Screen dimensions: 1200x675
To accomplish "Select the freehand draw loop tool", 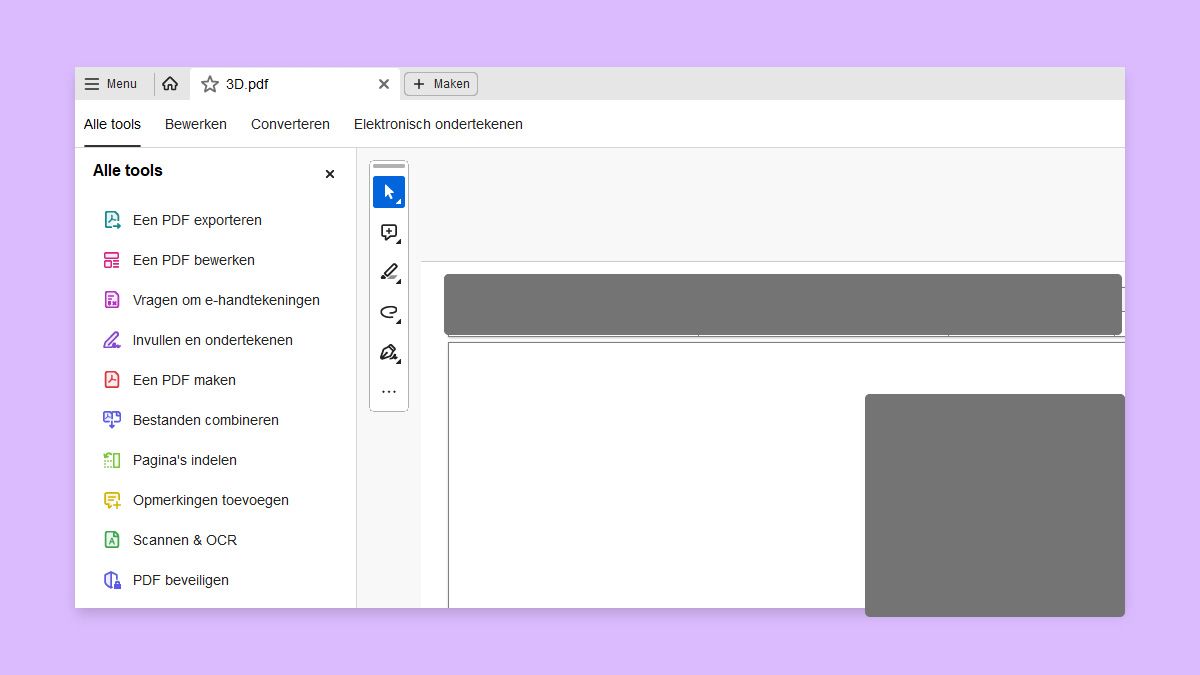I will 389,312.
